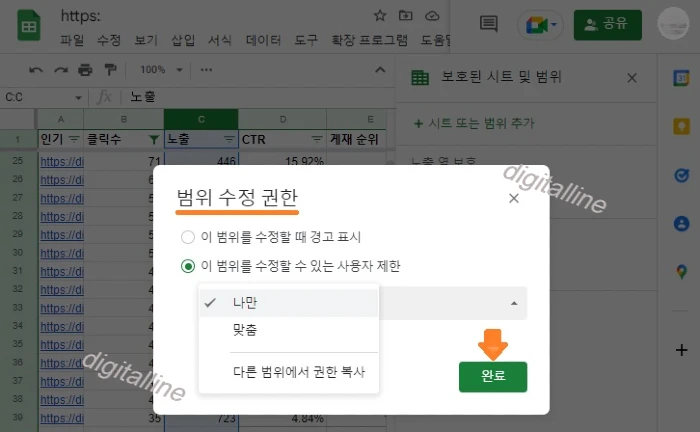The height and width of the screenshot is (432, 700).
Task: Start a Google Meet call
Action: [x=541, y=25]
